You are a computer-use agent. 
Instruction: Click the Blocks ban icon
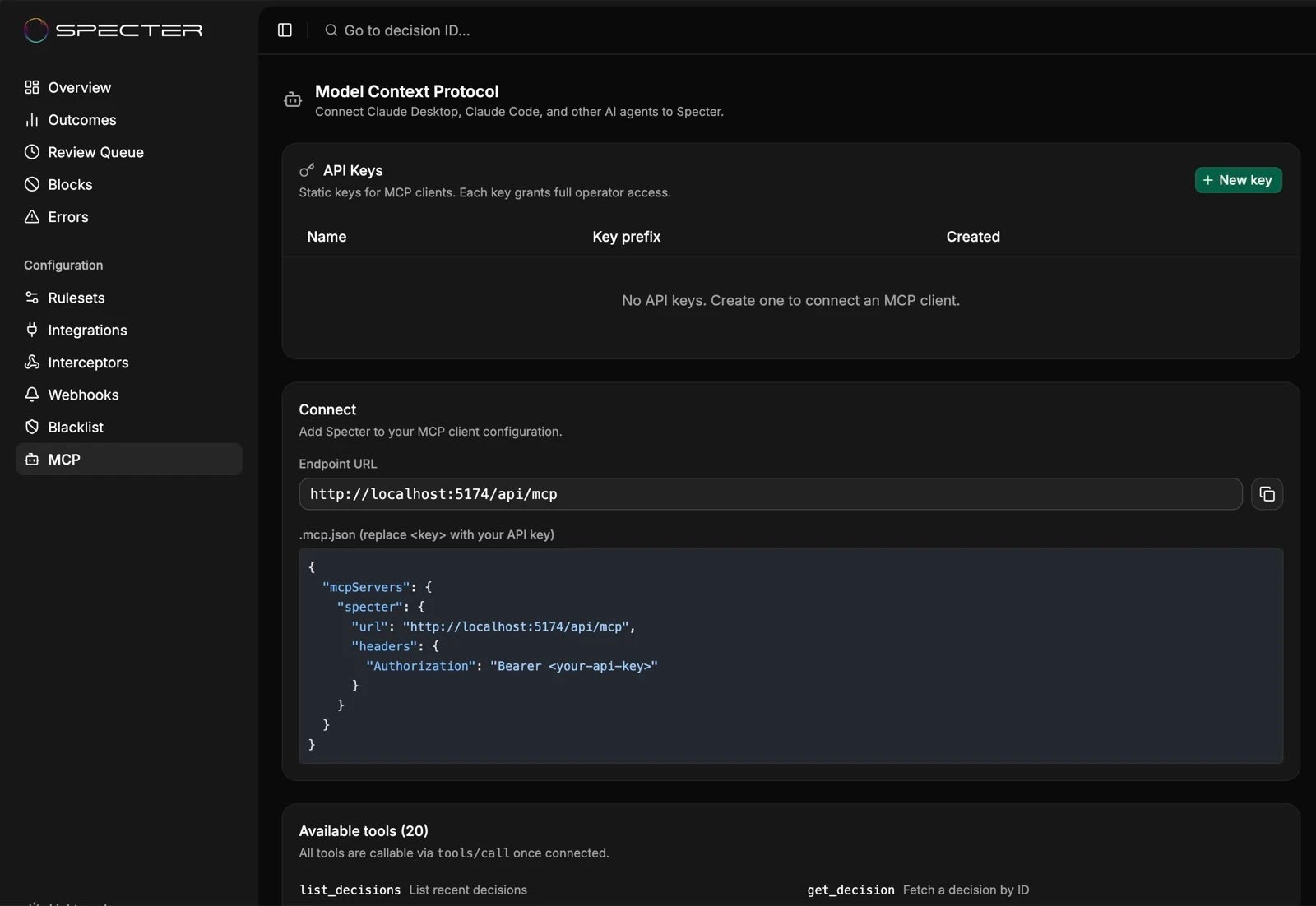[x=32, y=184]
